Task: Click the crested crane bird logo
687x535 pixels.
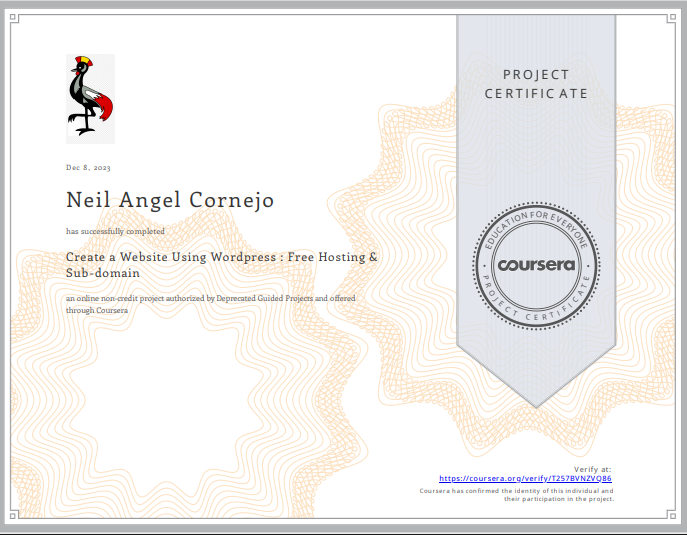Action: point(90,97)
